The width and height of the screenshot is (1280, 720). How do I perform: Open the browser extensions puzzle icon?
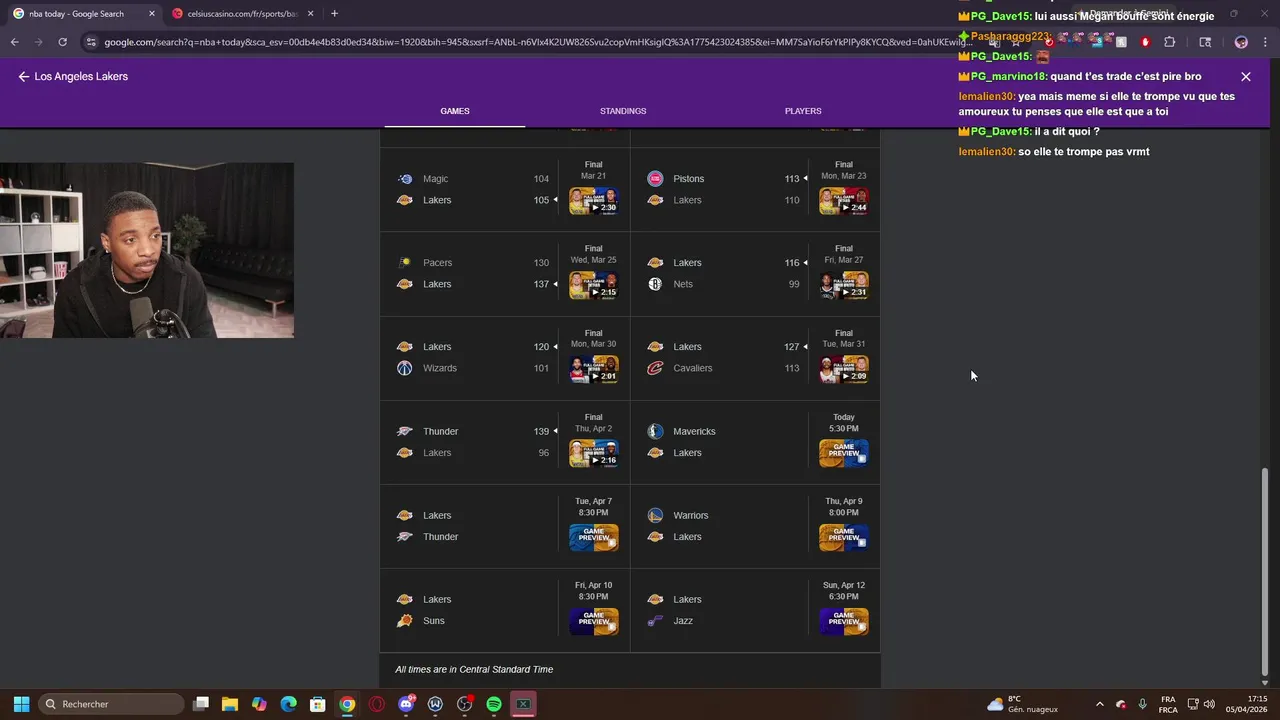(1170, 42)
